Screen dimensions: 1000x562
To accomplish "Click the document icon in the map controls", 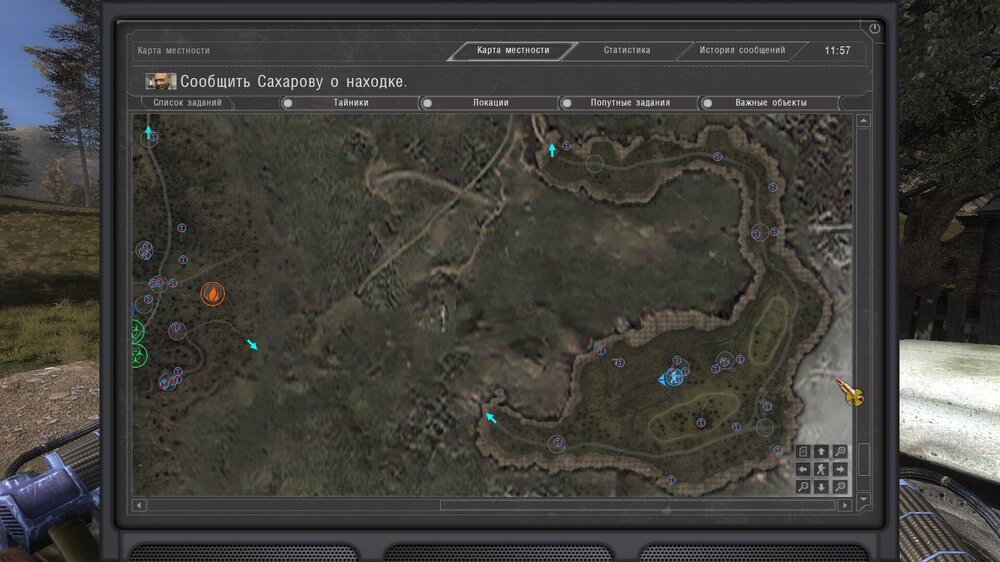I will (803, 451).
